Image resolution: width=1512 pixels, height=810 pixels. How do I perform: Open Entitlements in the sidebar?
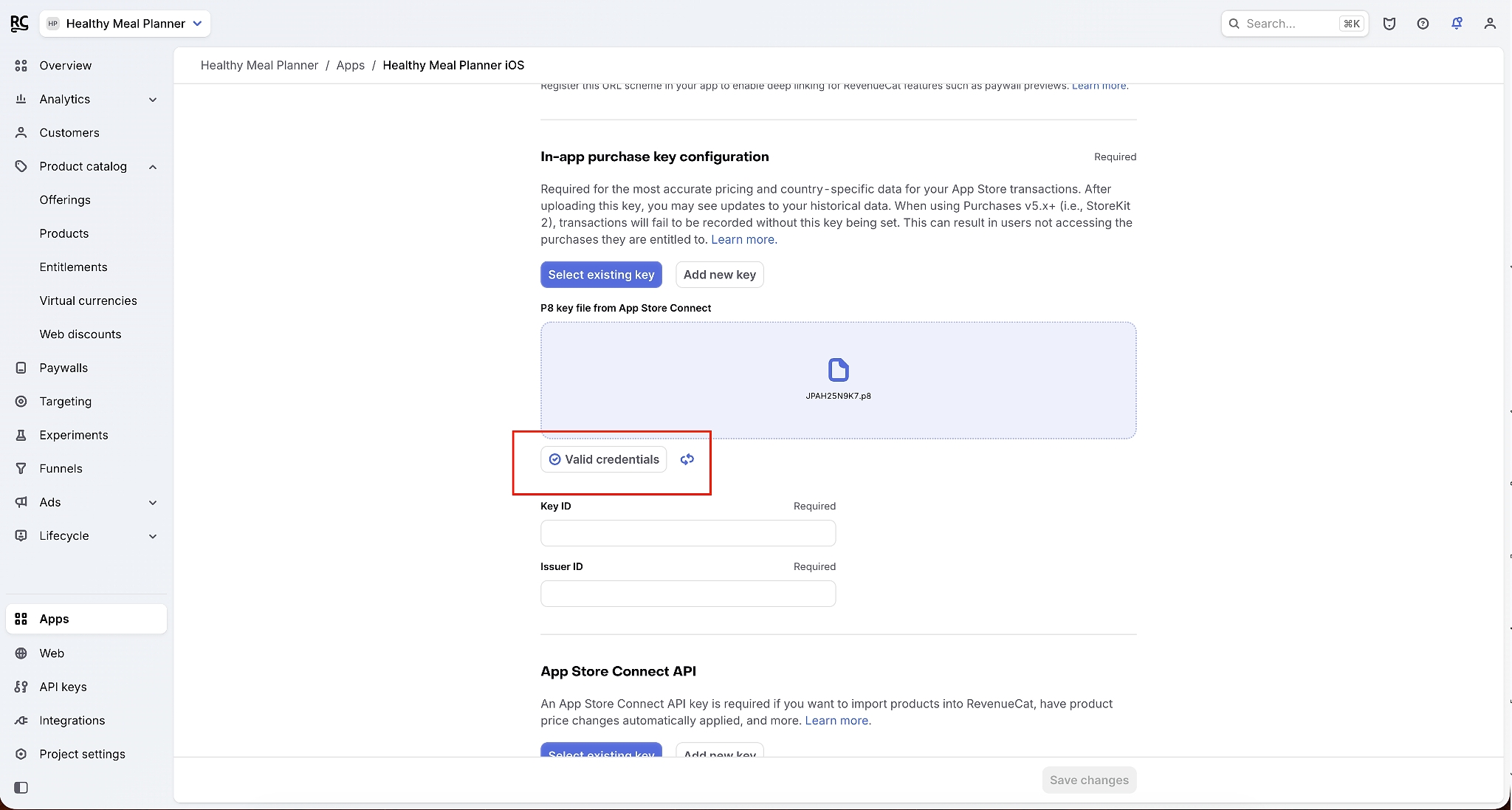[74, 267]
